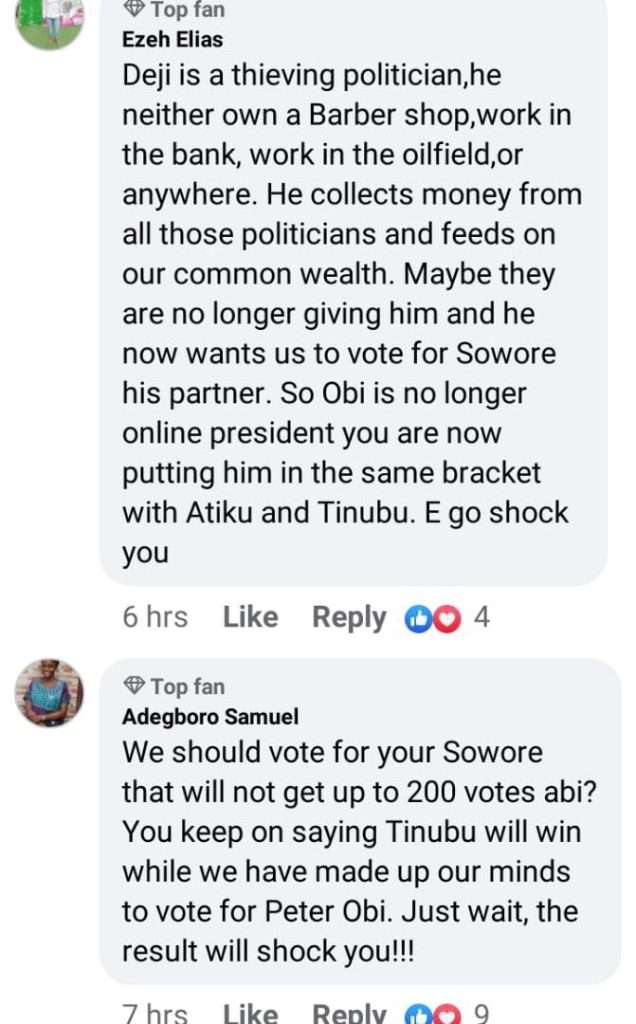Click the blue thumbs-up reaction on Ezeh's comment
This screenshot has width=636, height=1024.
[x=417, y=620]
